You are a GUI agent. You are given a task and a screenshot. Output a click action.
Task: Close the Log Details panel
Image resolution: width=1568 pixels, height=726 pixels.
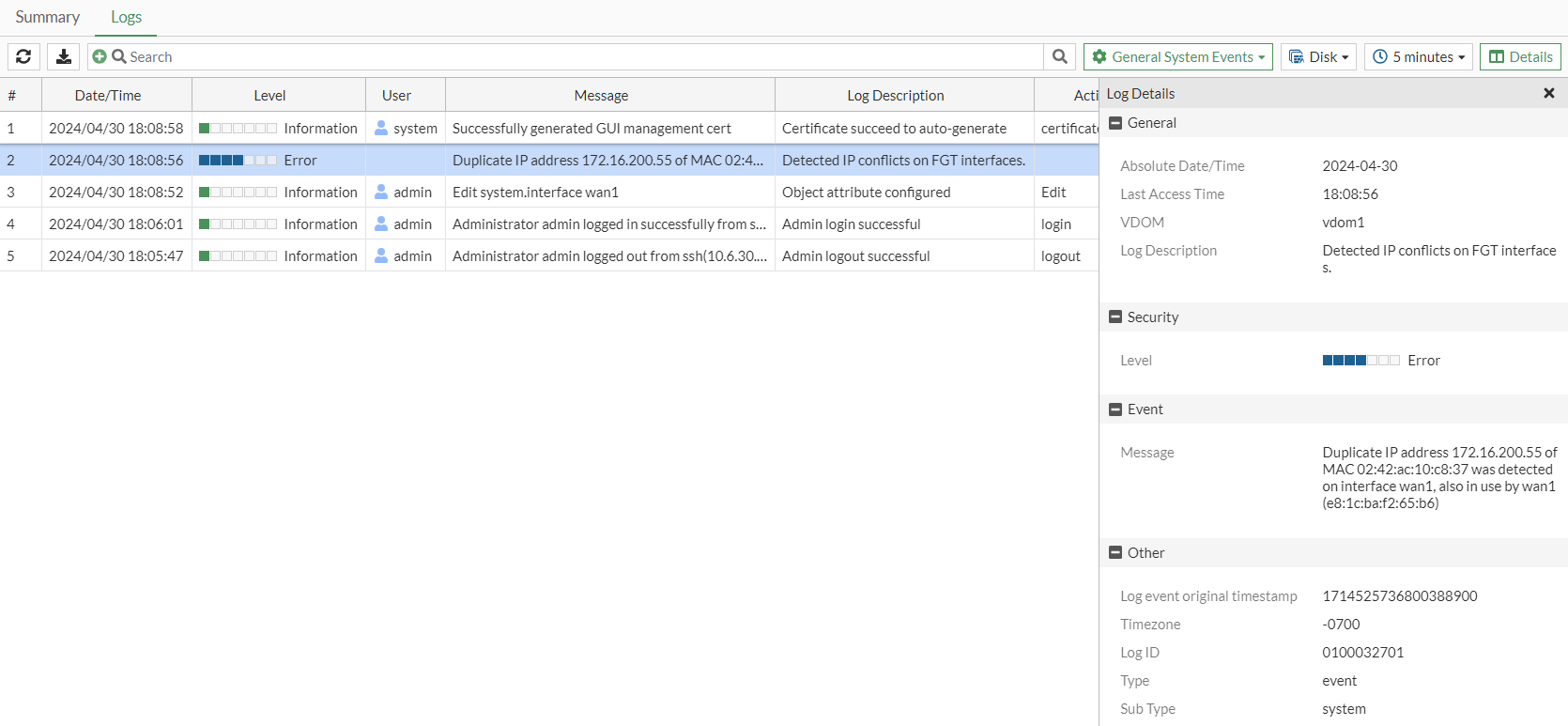coord(1548,93)
